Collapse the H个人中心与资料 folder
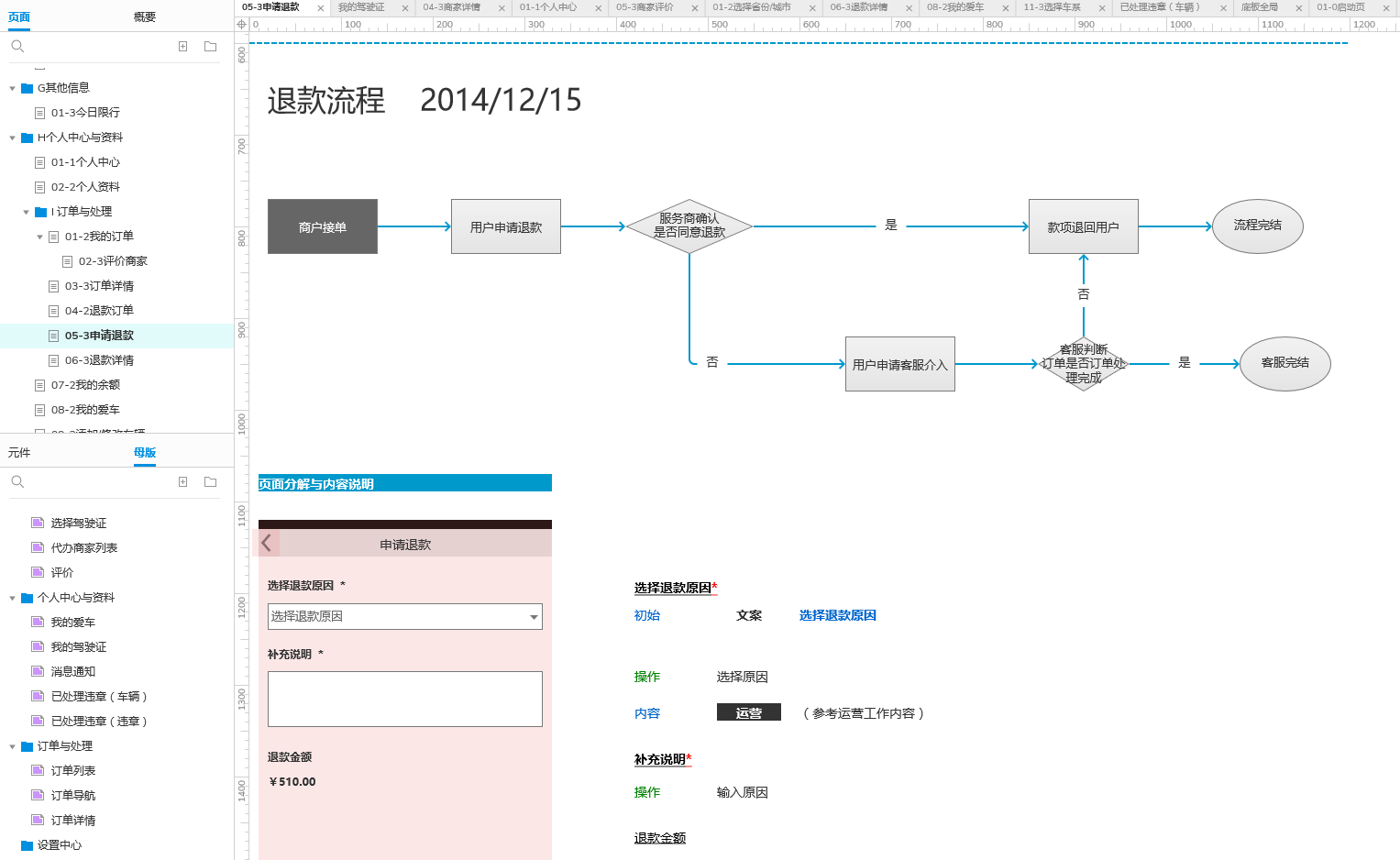 pos(12,138)
